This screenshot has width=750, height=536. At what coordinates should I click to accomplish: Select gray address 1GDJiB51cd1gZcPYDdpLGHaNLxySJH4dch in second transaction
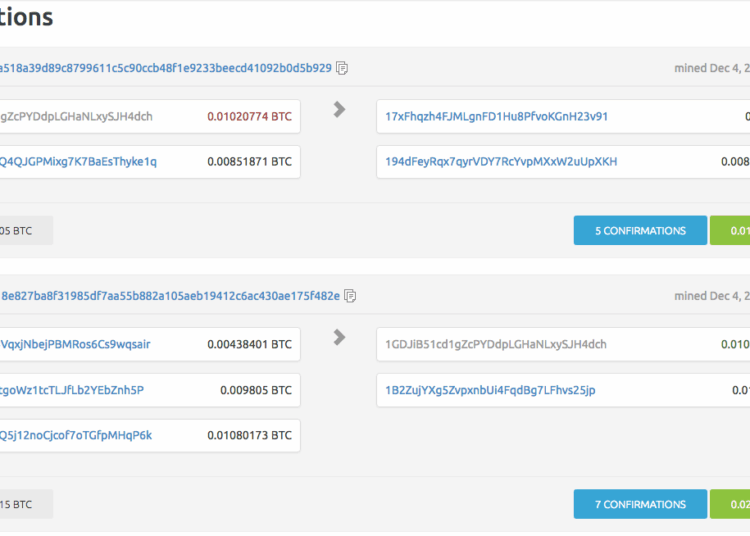click(x=496, y=345)
